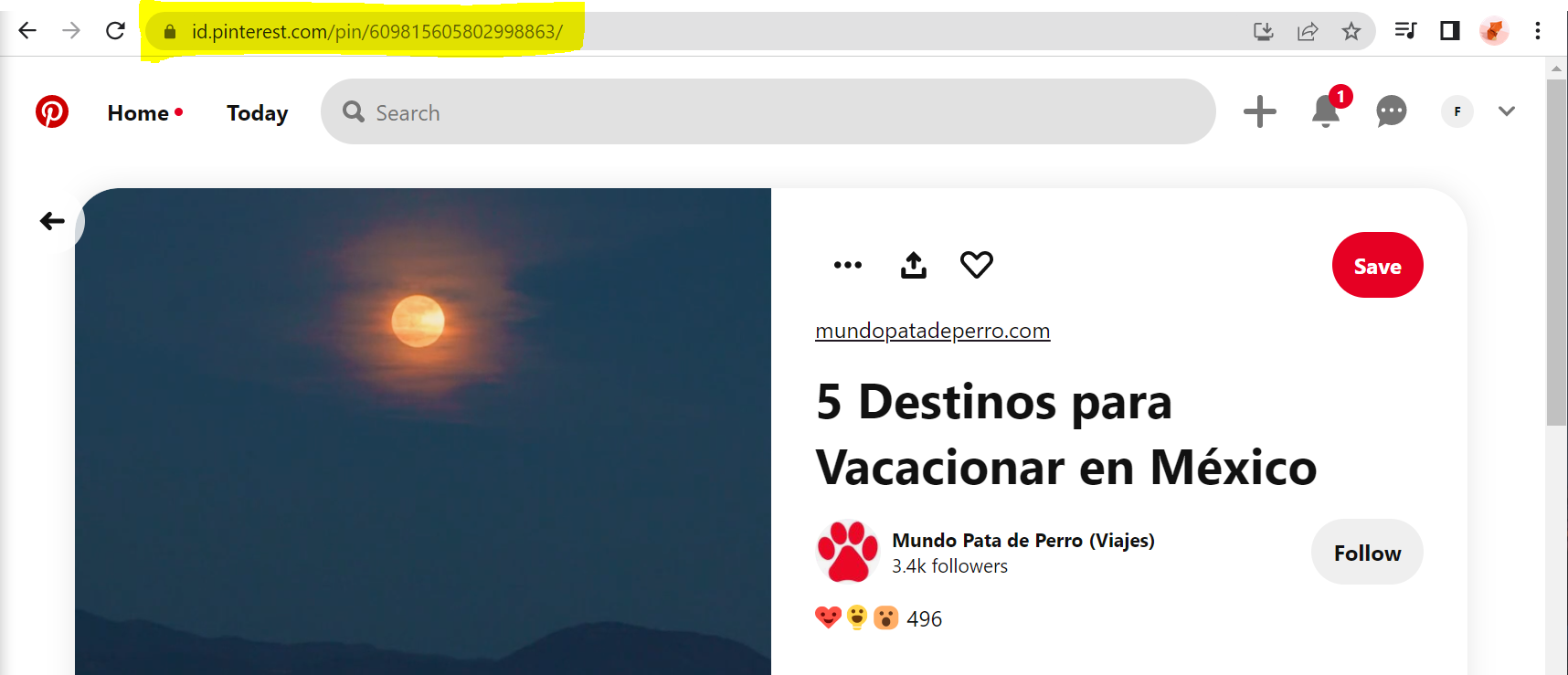Open the messages chat bubble

1392,111
